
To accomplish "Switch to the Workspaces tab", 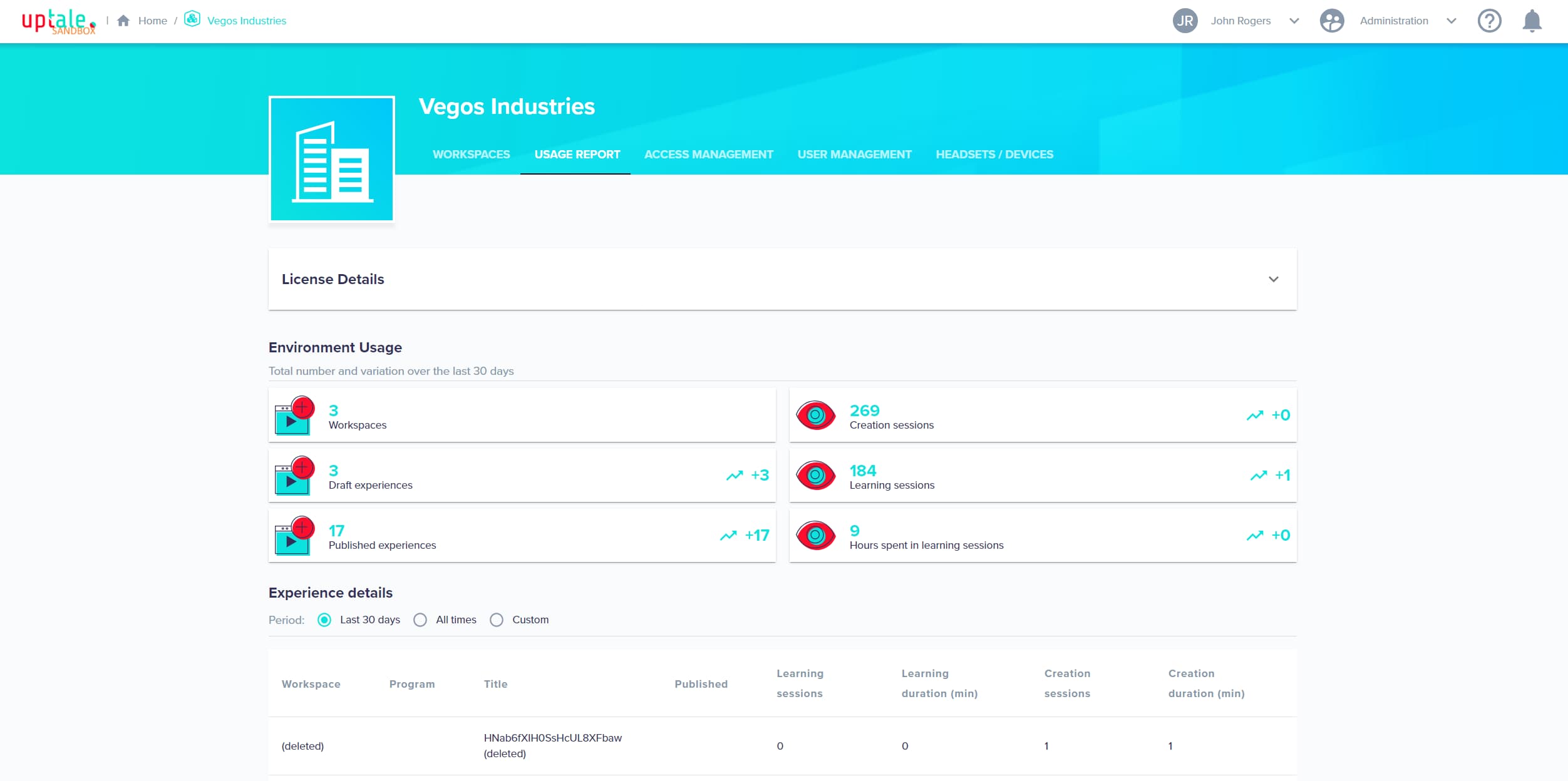I will [x=471, y=155].
